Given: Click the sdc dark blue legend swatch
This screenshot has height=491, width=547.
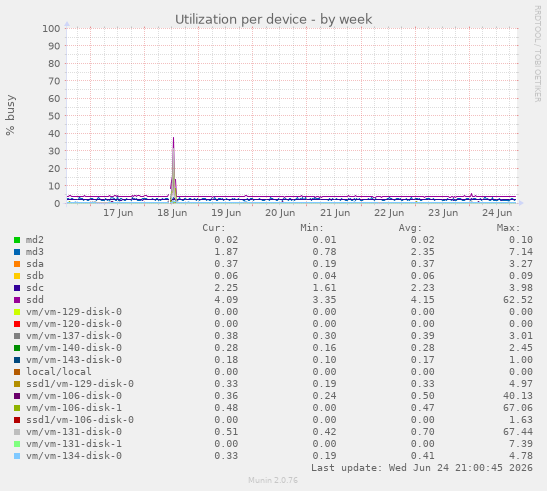Looking at the screenshot, I should point(17,288).
